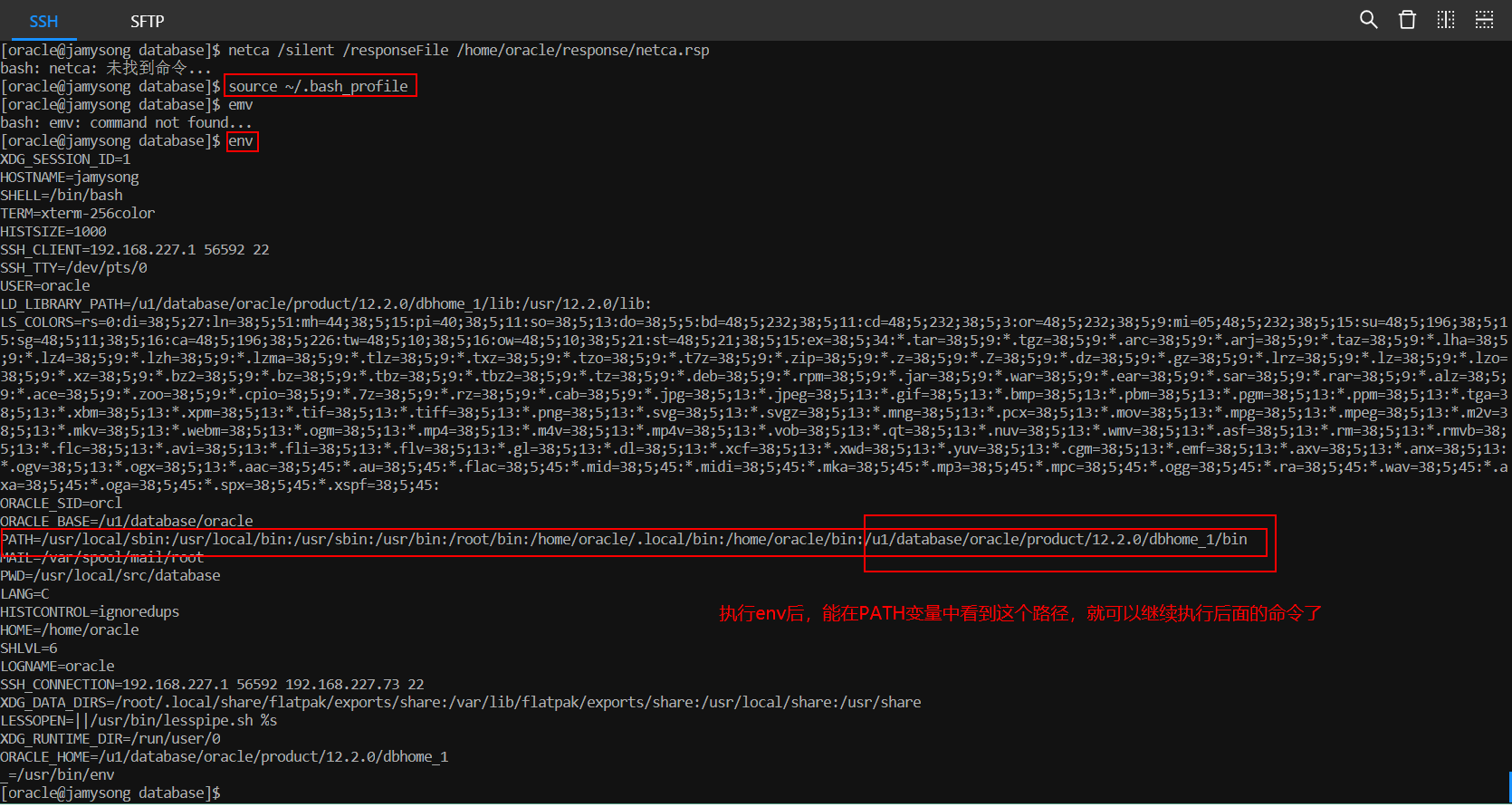Click the 'USER=oracle' line

pos(45,286)
